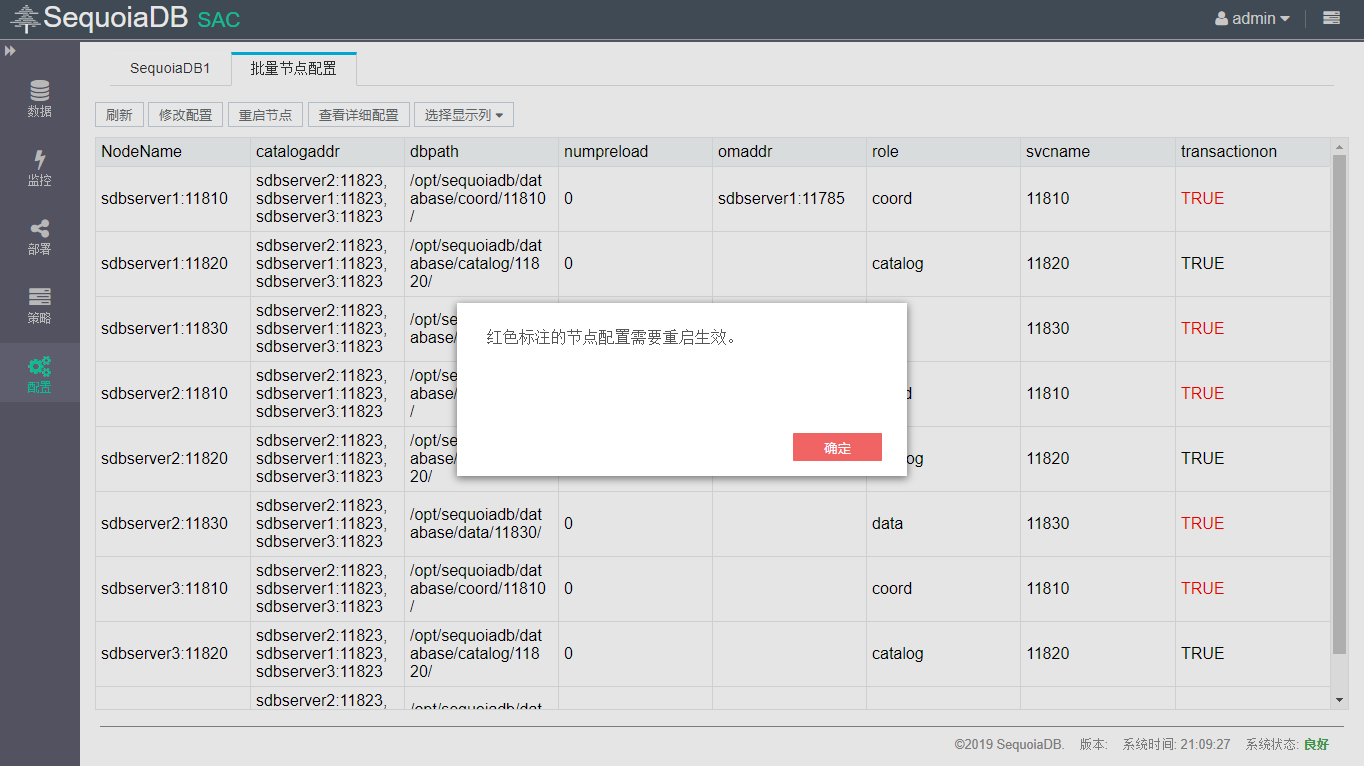Click TRUE value for sdbserver3:11820
Screen dimensions: 1364x766
point(1202,653)
